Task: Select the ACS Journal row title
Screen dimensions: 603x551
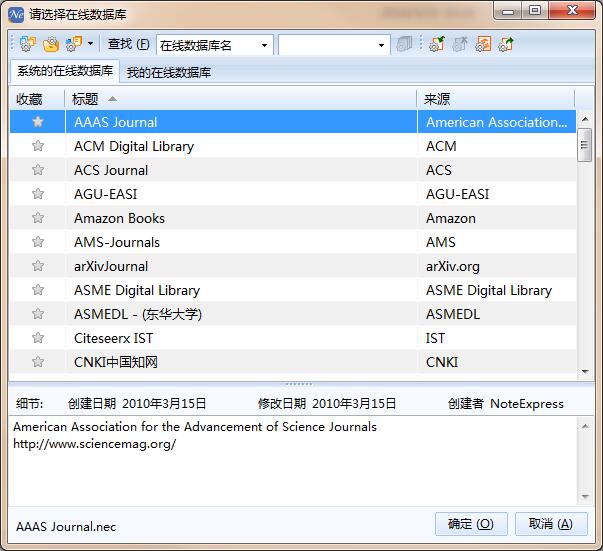Action: [111, 170]
